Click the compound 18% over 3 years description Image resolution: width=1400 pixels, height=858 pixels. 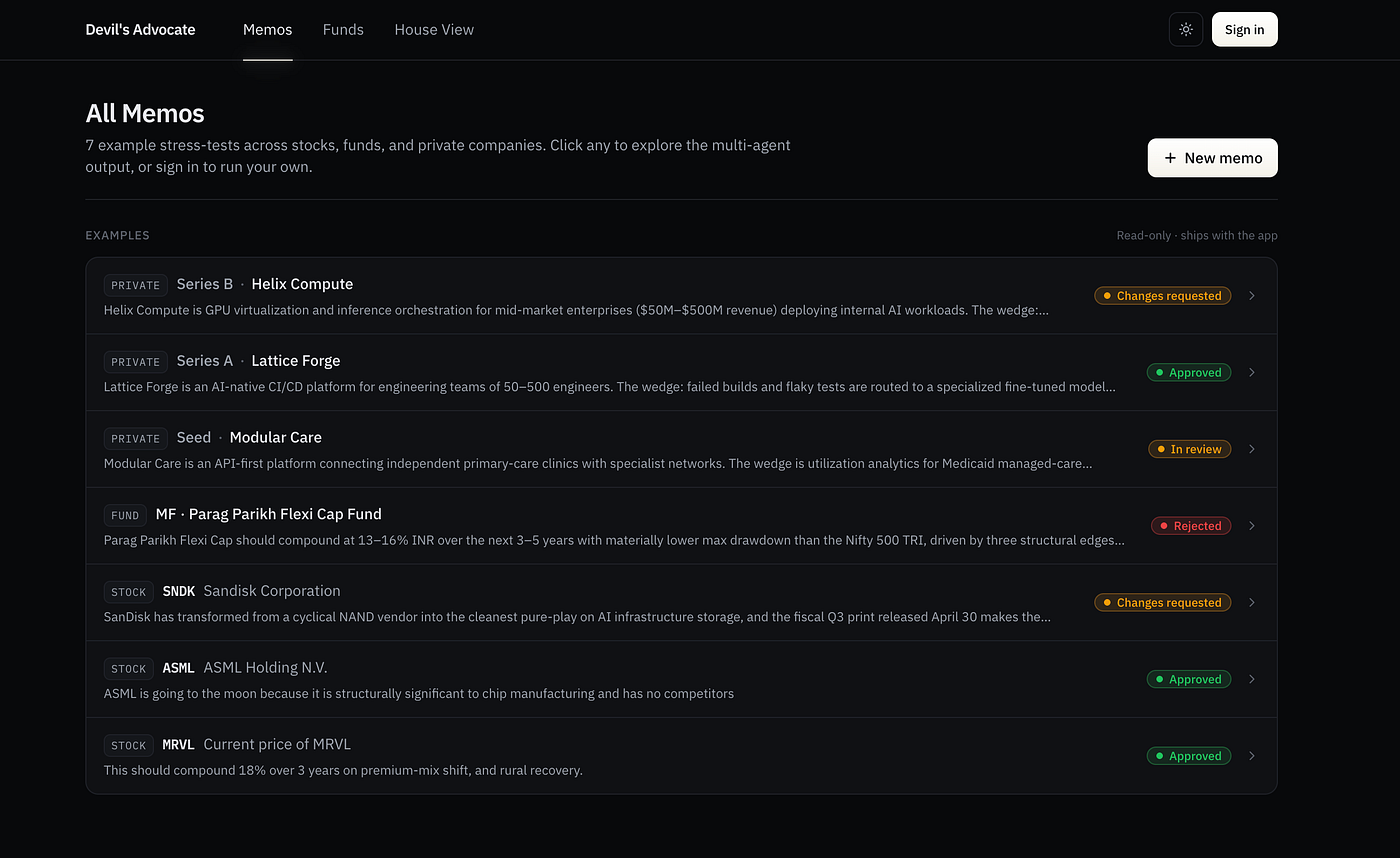343,770
